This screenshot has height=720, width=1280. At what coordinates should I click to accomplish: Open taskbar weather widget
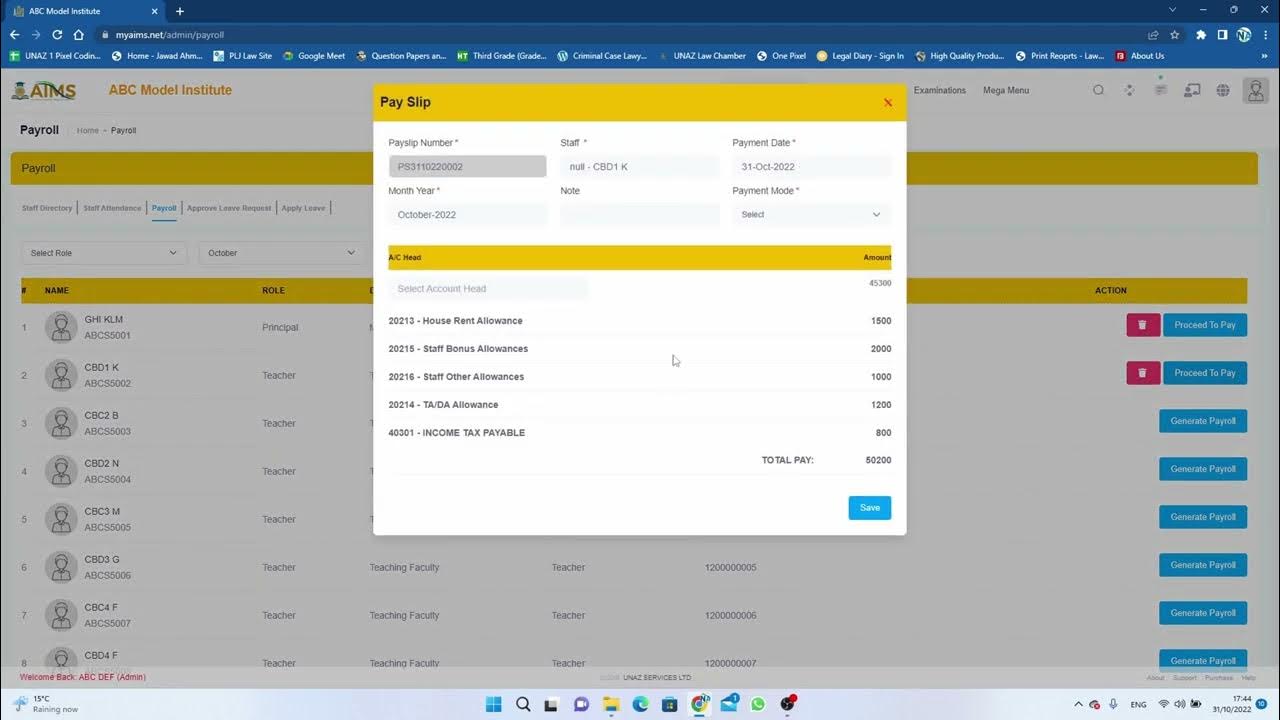click(45, 704)
